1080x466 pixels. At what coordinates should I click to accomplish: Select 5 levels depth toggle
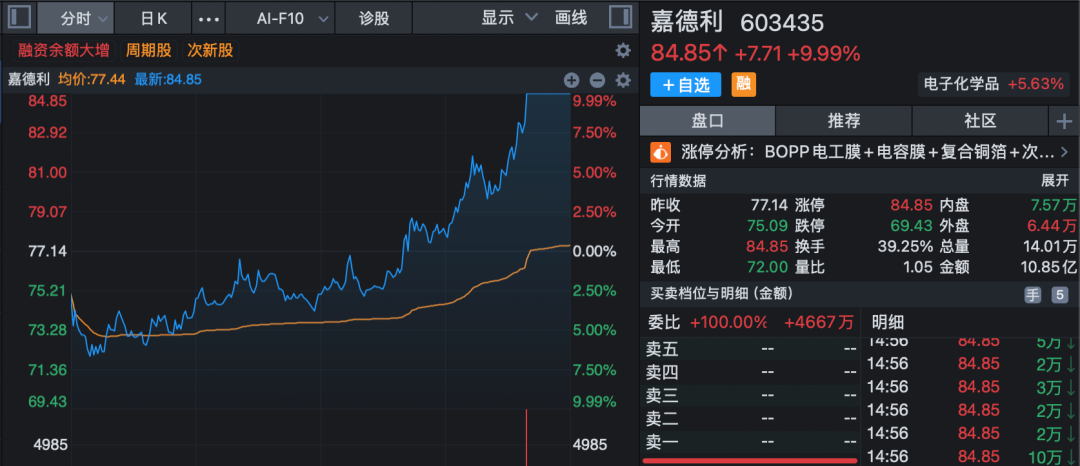click(1059, 295)
